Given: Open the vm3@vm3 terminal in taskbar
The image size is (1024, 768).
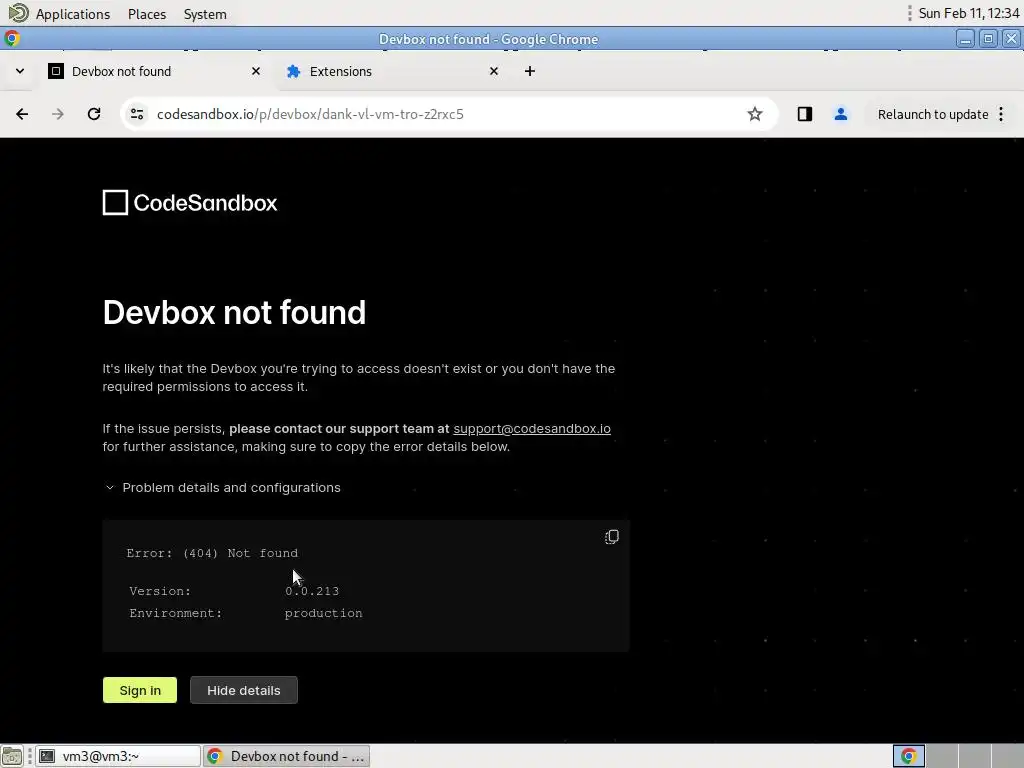Looking at the screenshot, I should tap(118, 756).
